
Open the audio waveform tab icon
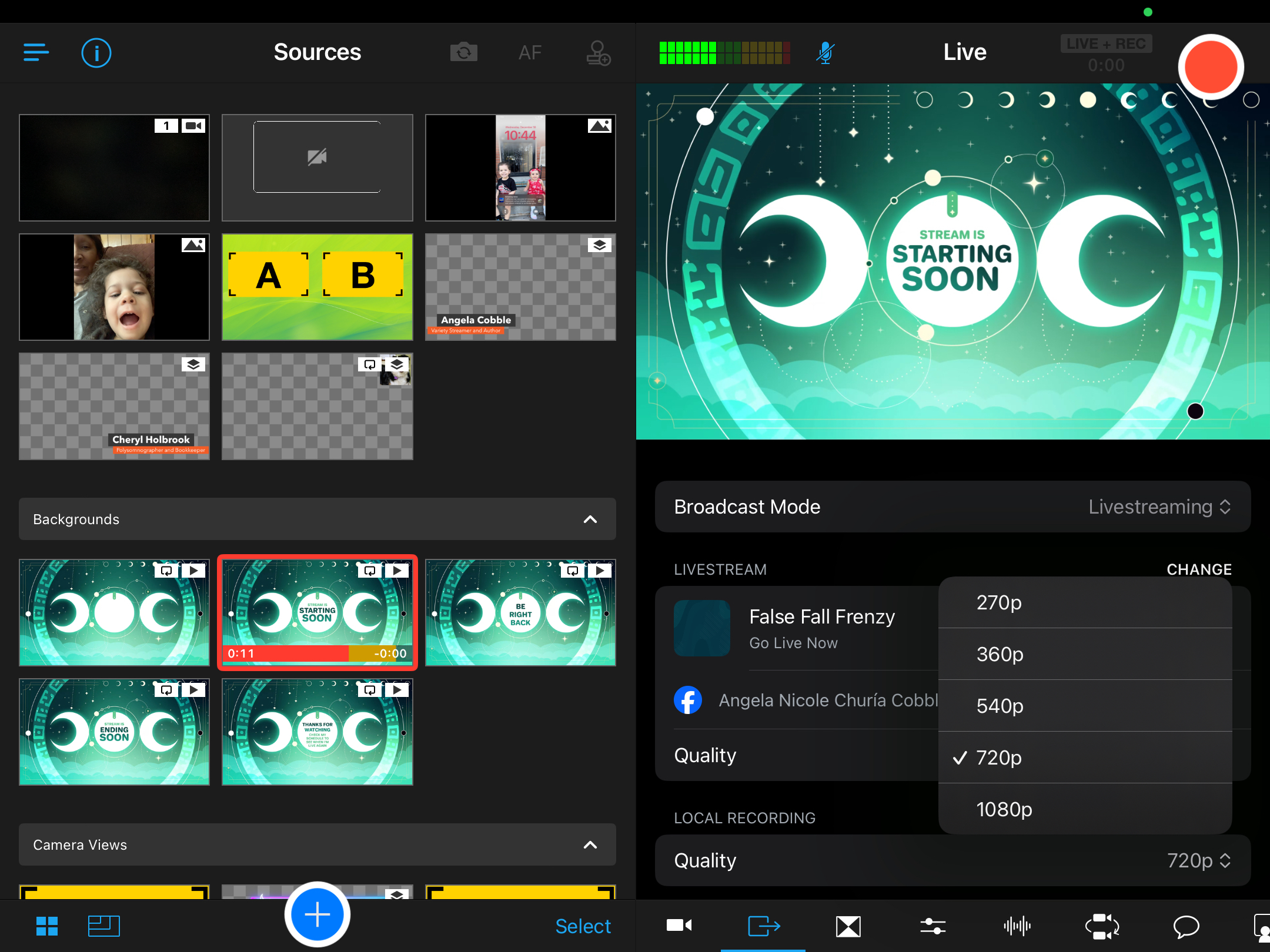coord(1017,926)
